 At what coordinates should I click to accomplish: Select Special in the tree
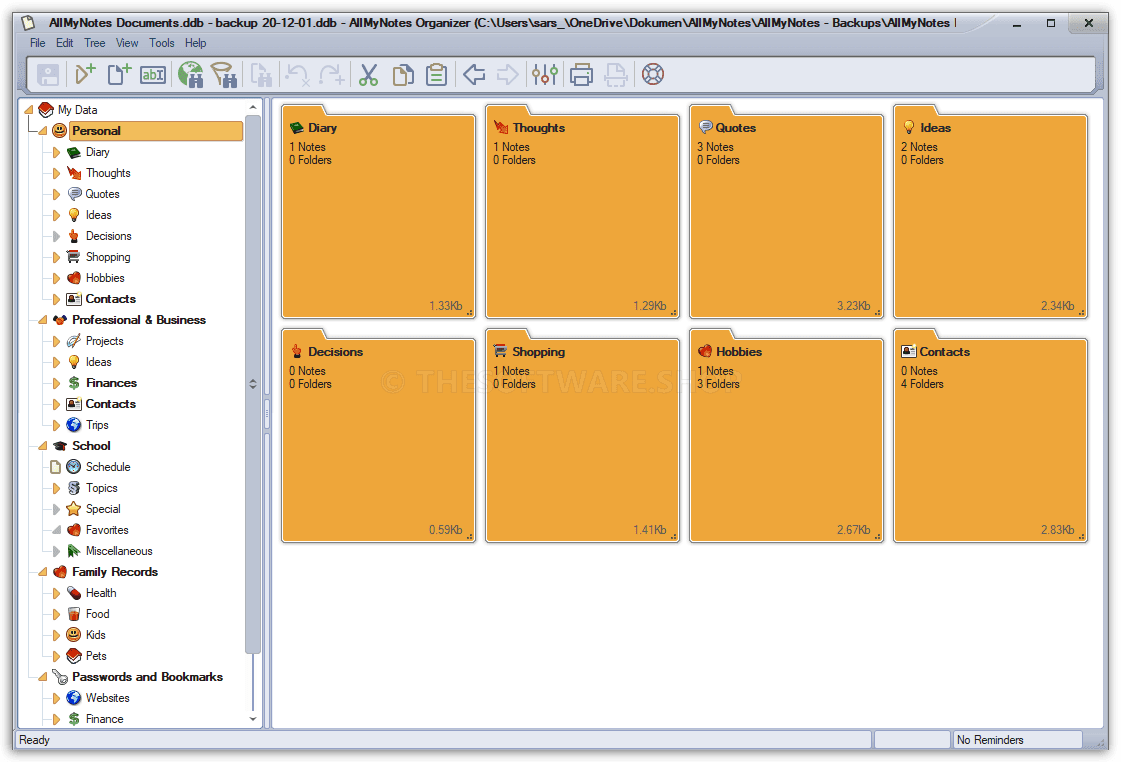click(x=103, y=509)
